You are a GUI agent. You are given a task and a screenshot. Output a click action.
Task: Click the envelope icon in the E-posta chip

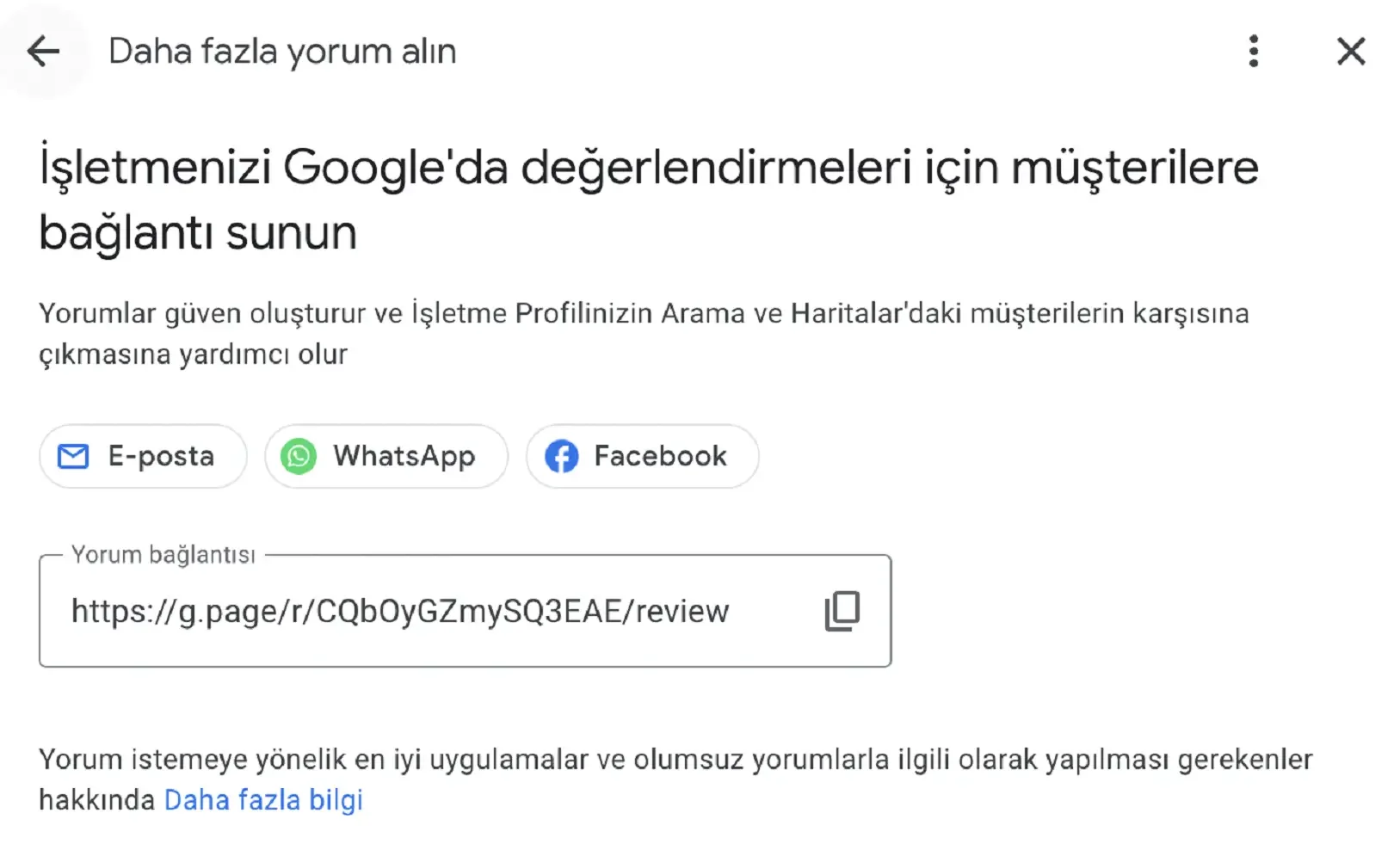point(73,456)
